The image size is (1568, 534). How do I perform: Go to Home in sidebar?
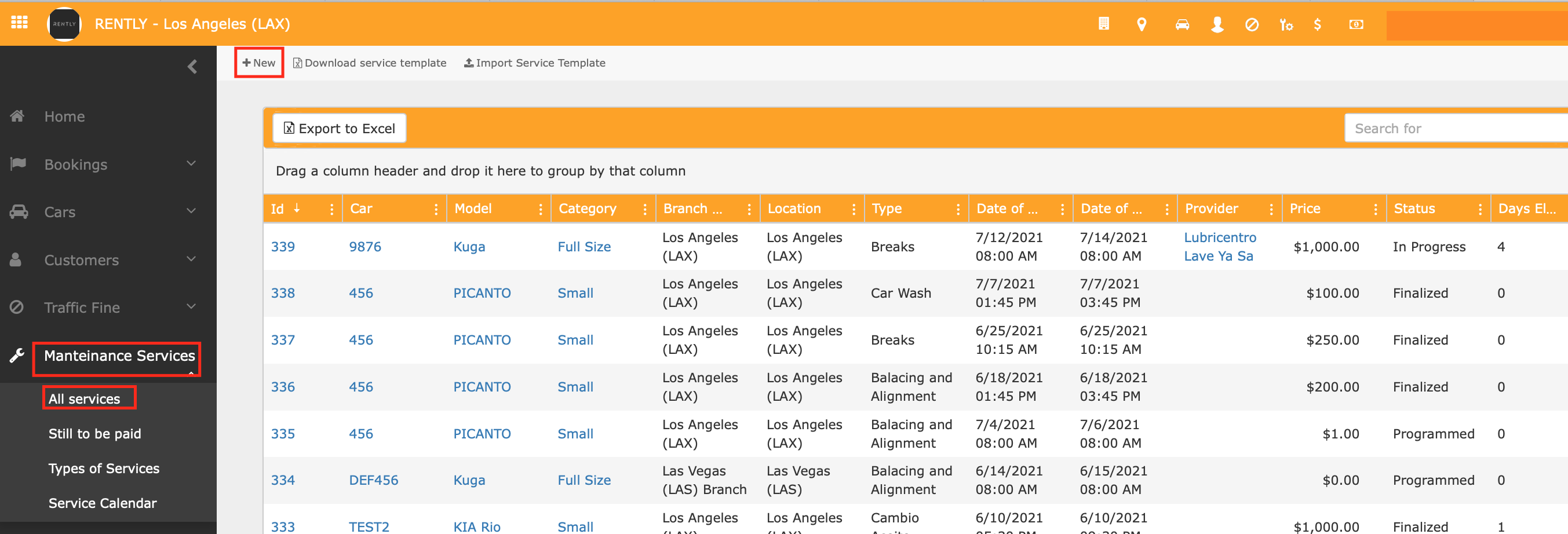(x=64, y=116)
